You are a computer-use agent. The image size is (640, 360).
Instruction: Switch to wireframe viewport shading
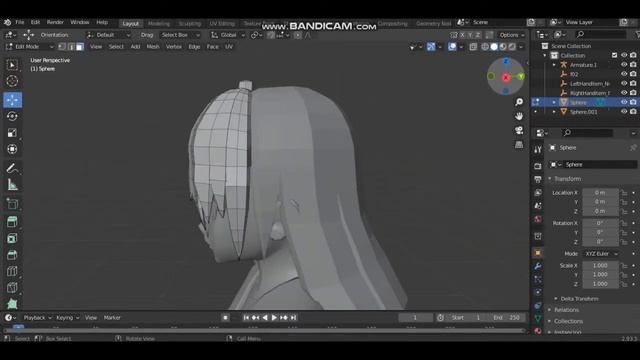pos(485,47)
